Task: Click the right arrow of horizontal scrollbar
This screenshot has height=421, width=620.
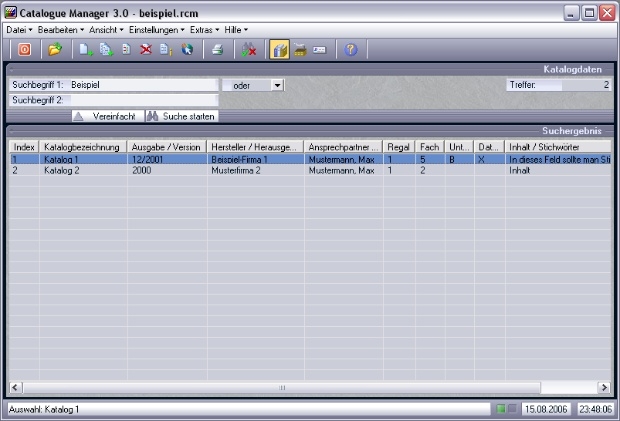Action: 604,387
